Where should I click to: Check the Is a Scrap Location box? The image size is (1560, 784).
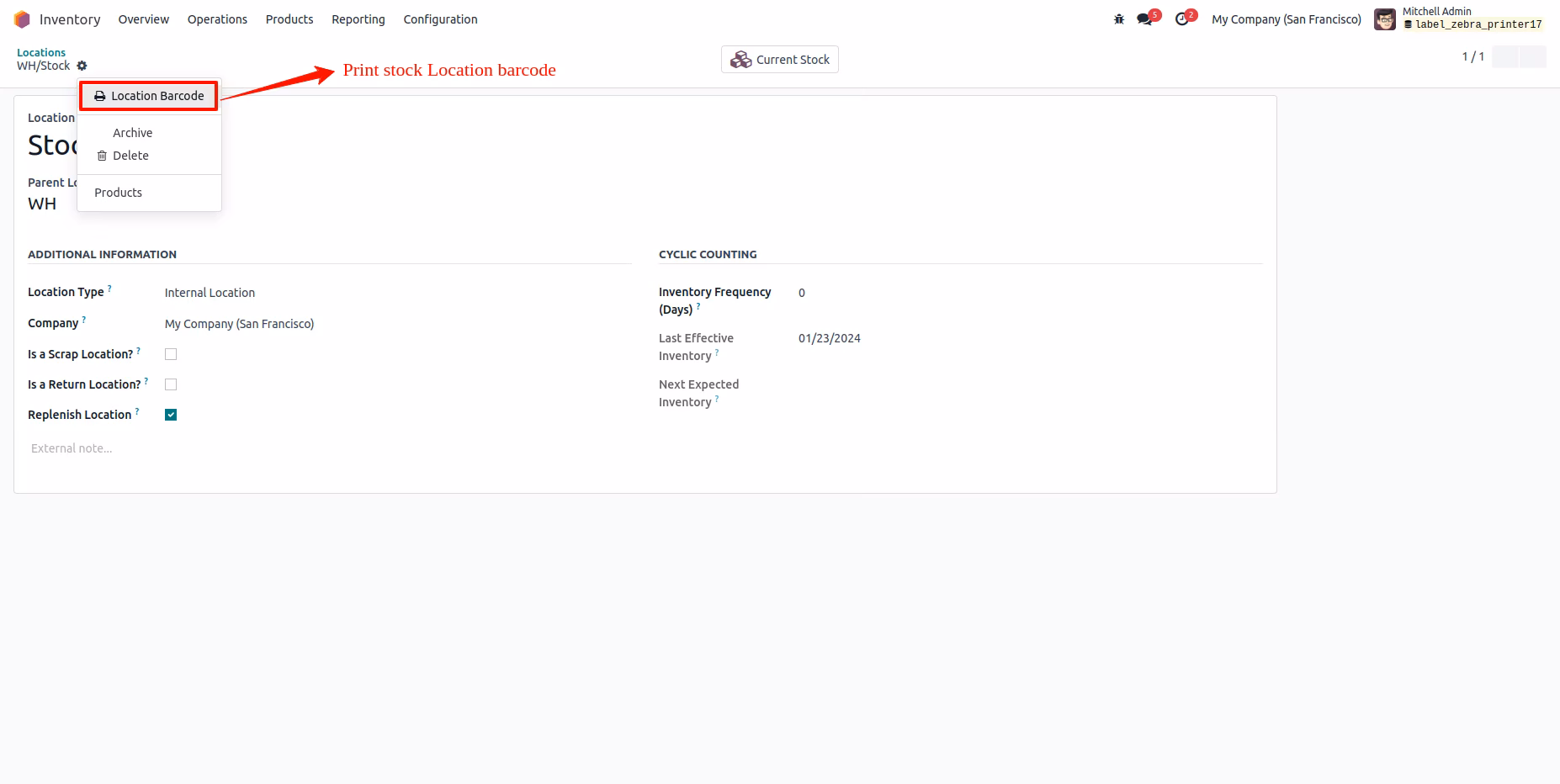click(171, 354)
